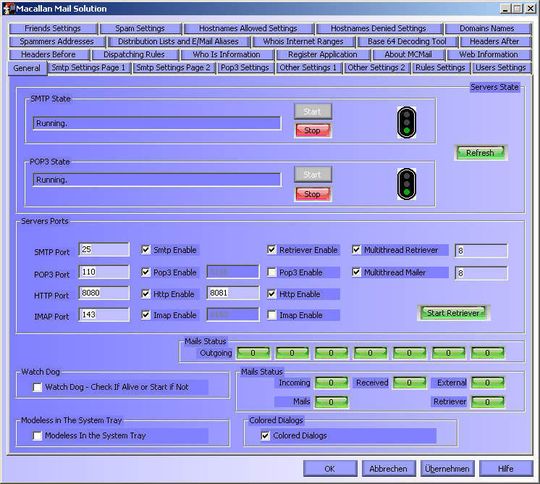Confirm with the OK button

(x=330, y=468)
